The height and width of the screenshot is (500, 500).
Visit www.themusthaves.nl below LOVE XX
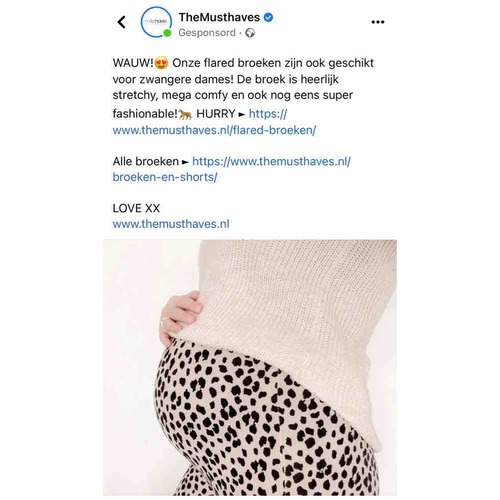pos(171,224)
